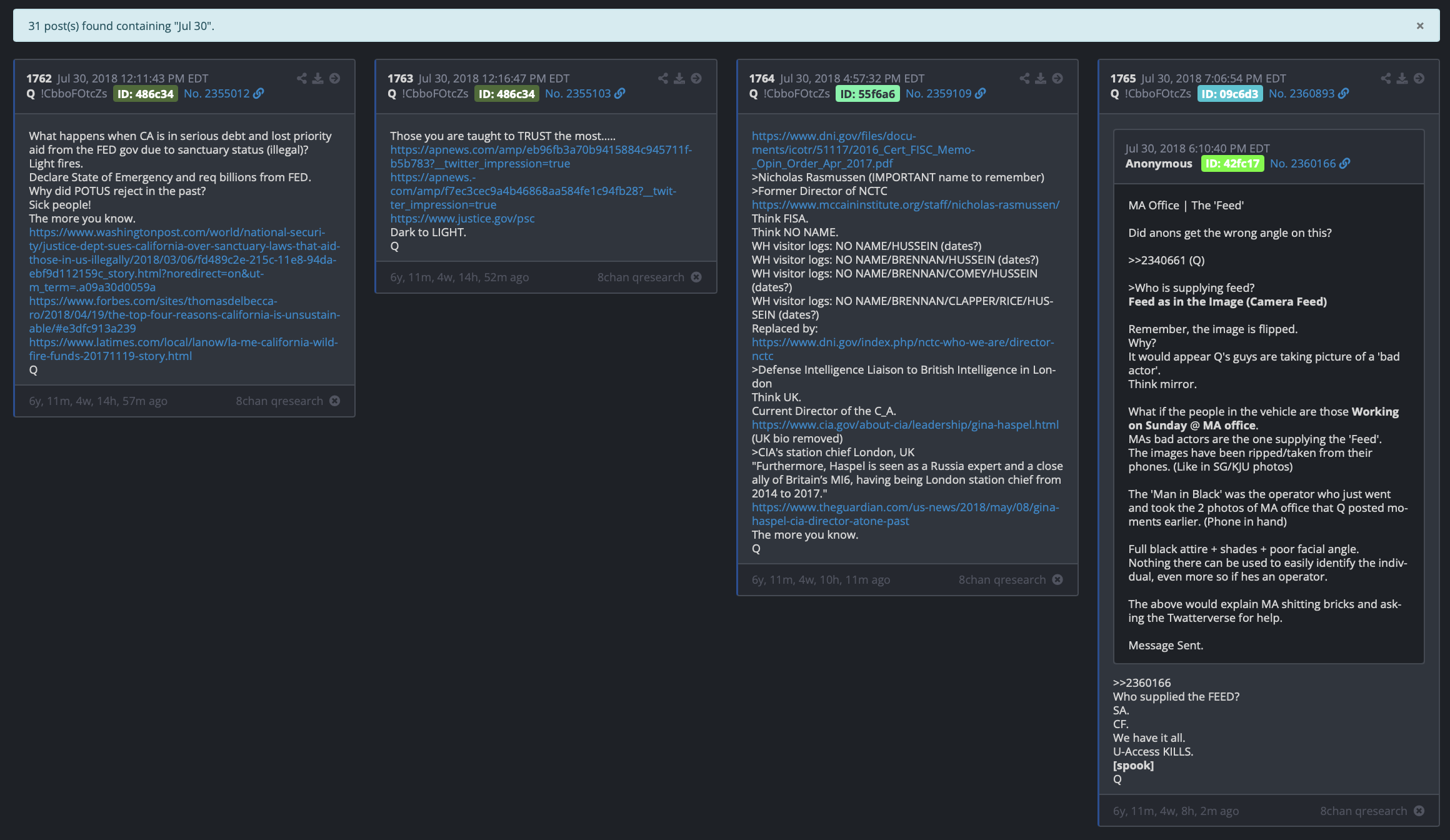Download post 1764
The width and height of the screenshot is (1450, 840).
[1041, 78]
